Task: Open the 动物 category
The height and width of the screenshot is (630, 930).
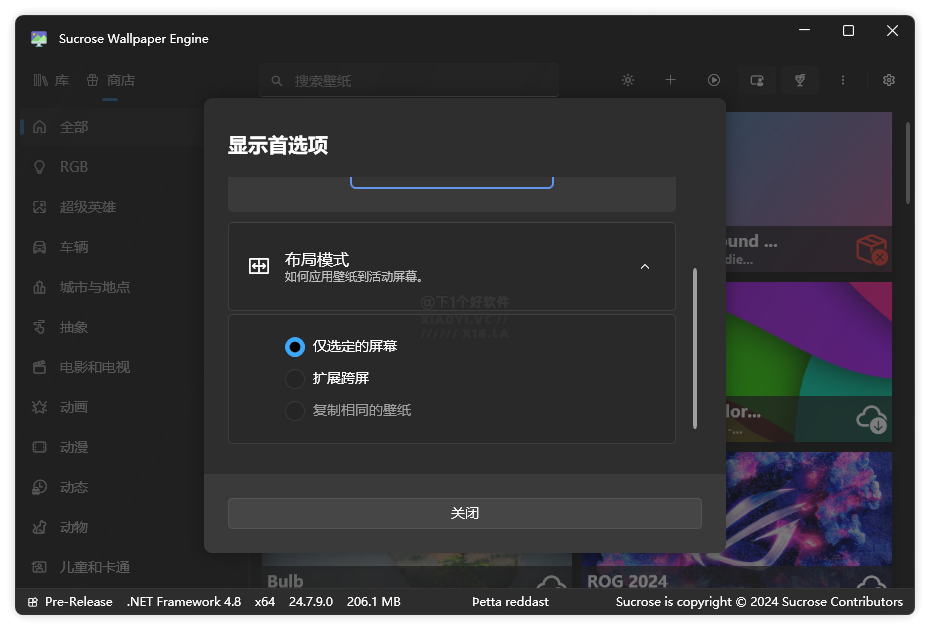Action: click(113, 527)
